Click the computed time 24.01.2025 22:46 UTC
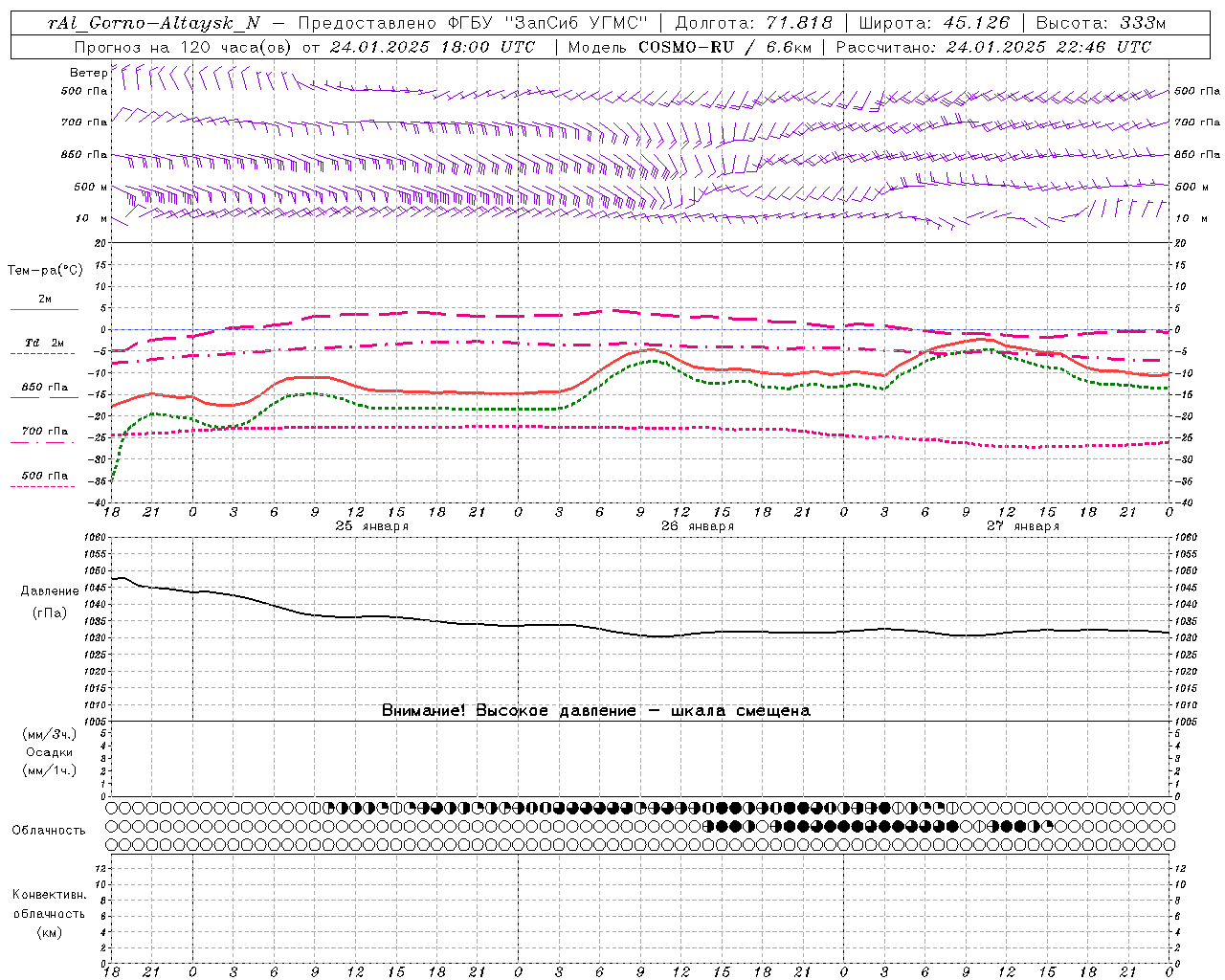Image resolution: width=1225 pixels, height=980 pixels. pyautogui.click(x=1049, y=47)
